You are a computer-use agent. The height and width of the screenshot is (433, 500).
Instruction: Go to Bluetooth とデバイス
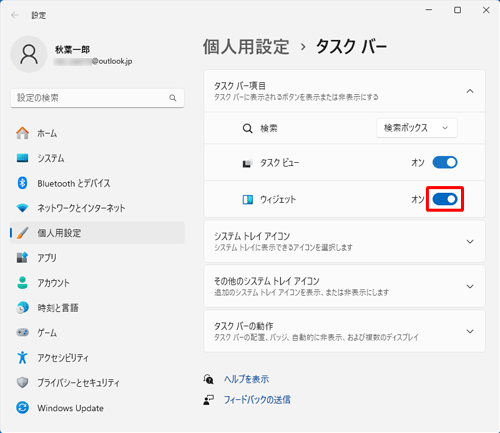tap(97, 183)
